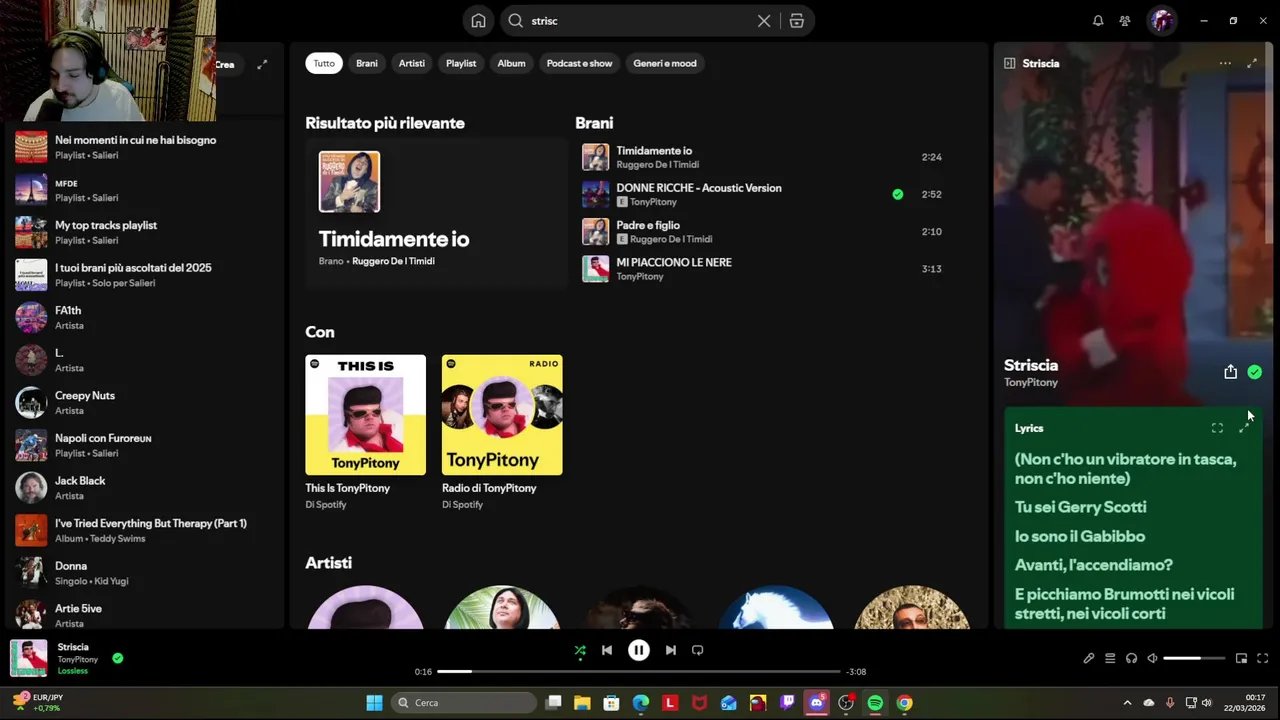Image resolution: width=1280 pixels, height=720 pixels.
Task: Open File Explorer from the taskbar
Action: [x=582, y=703]
